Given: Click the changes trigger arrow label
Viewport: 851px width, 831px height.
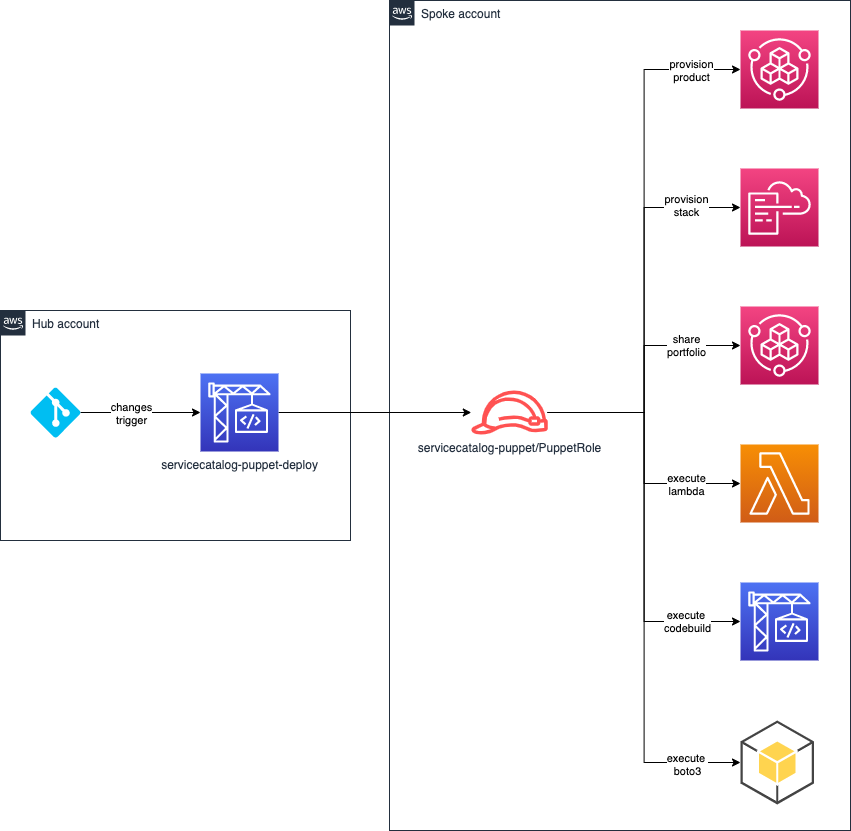Looking at the screenshot, I should [131, 414].
